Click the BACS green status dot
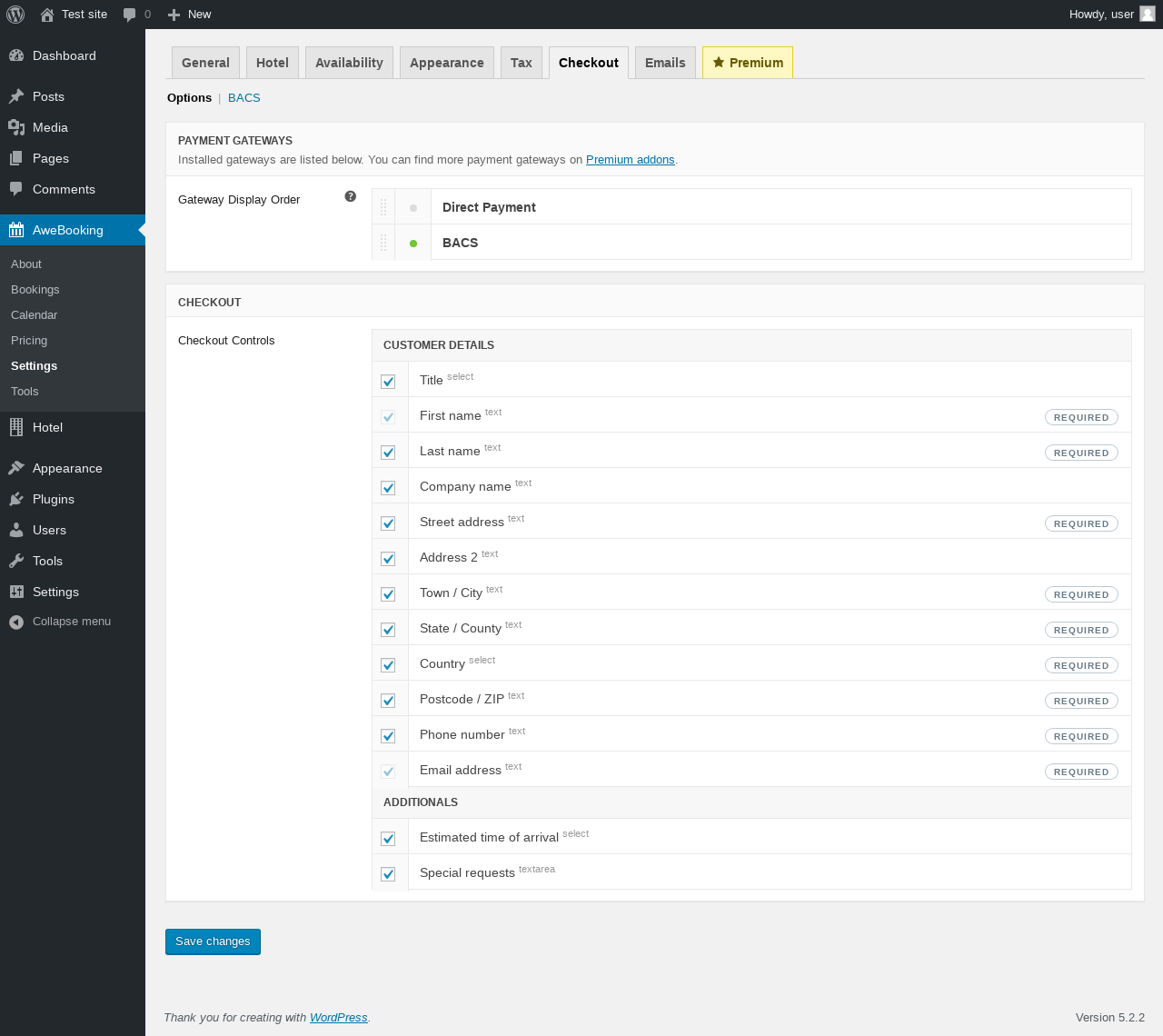Viewport: 1163px width, 1036px height. 413,244
